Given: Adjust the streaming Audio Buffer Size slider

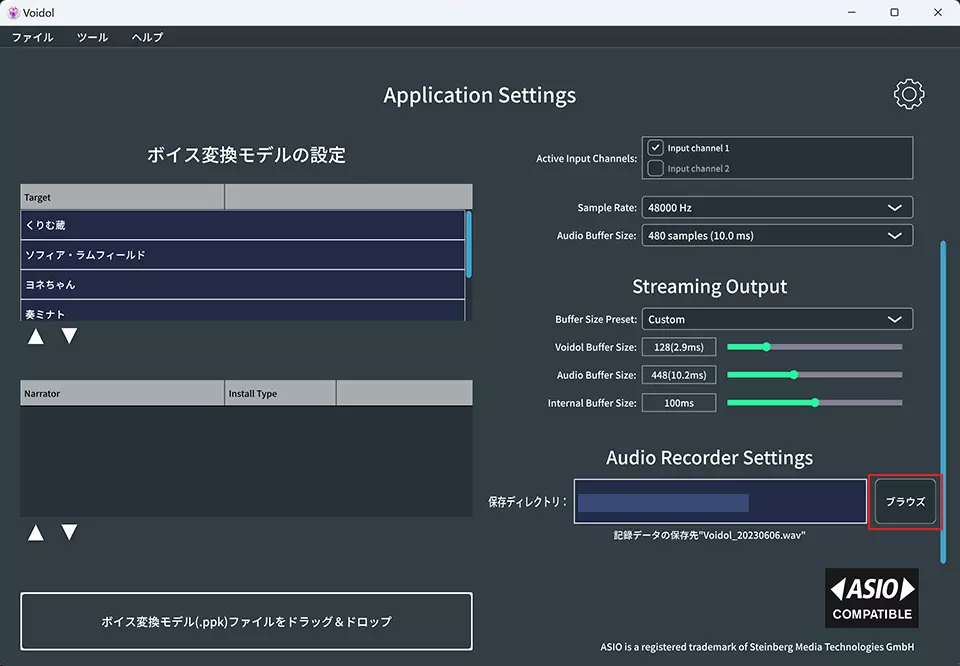Looking at the screenshot, I should point(814,375).
